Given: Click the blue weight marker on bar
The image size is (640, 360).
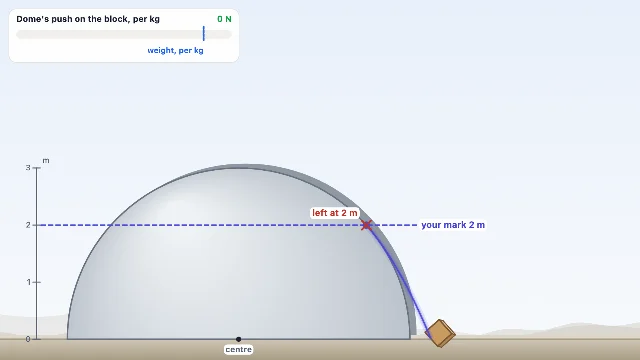Looking at the screenshot, I should pyautogui.click(x=204, y=33).
